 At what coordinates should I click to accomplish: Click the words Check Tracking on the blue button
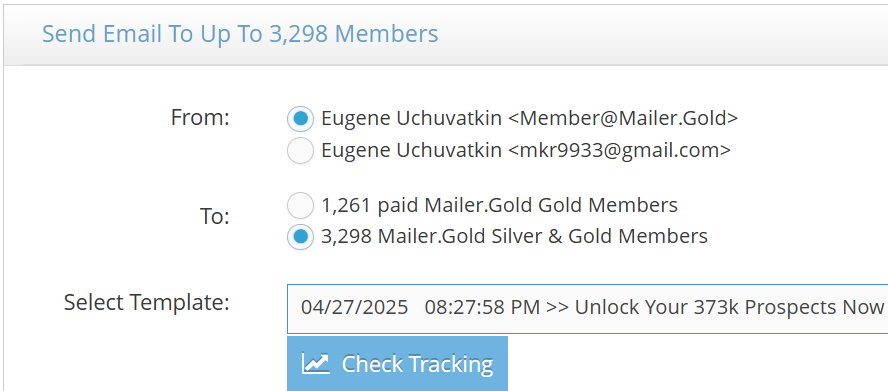[x=417, y=364]
